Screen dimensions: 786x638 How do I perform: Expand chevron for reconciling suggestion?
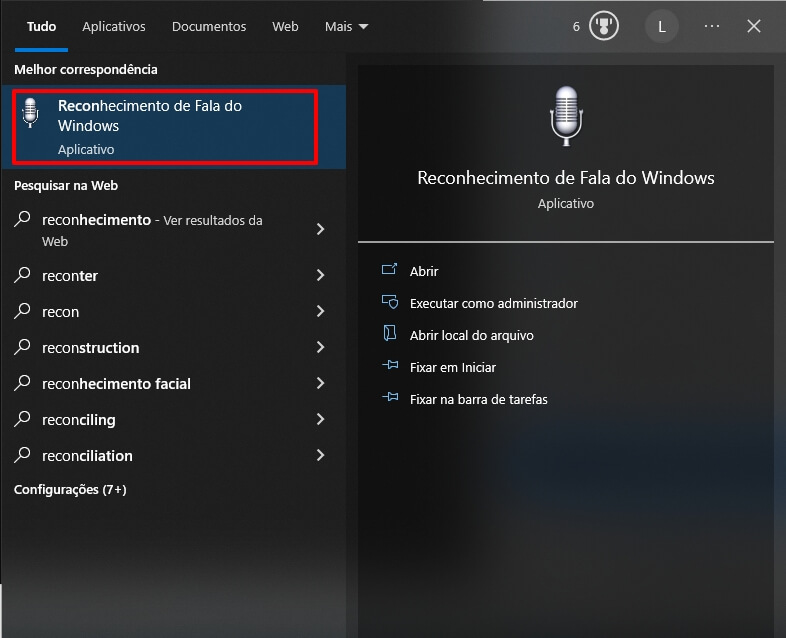(x=321, y=419)
